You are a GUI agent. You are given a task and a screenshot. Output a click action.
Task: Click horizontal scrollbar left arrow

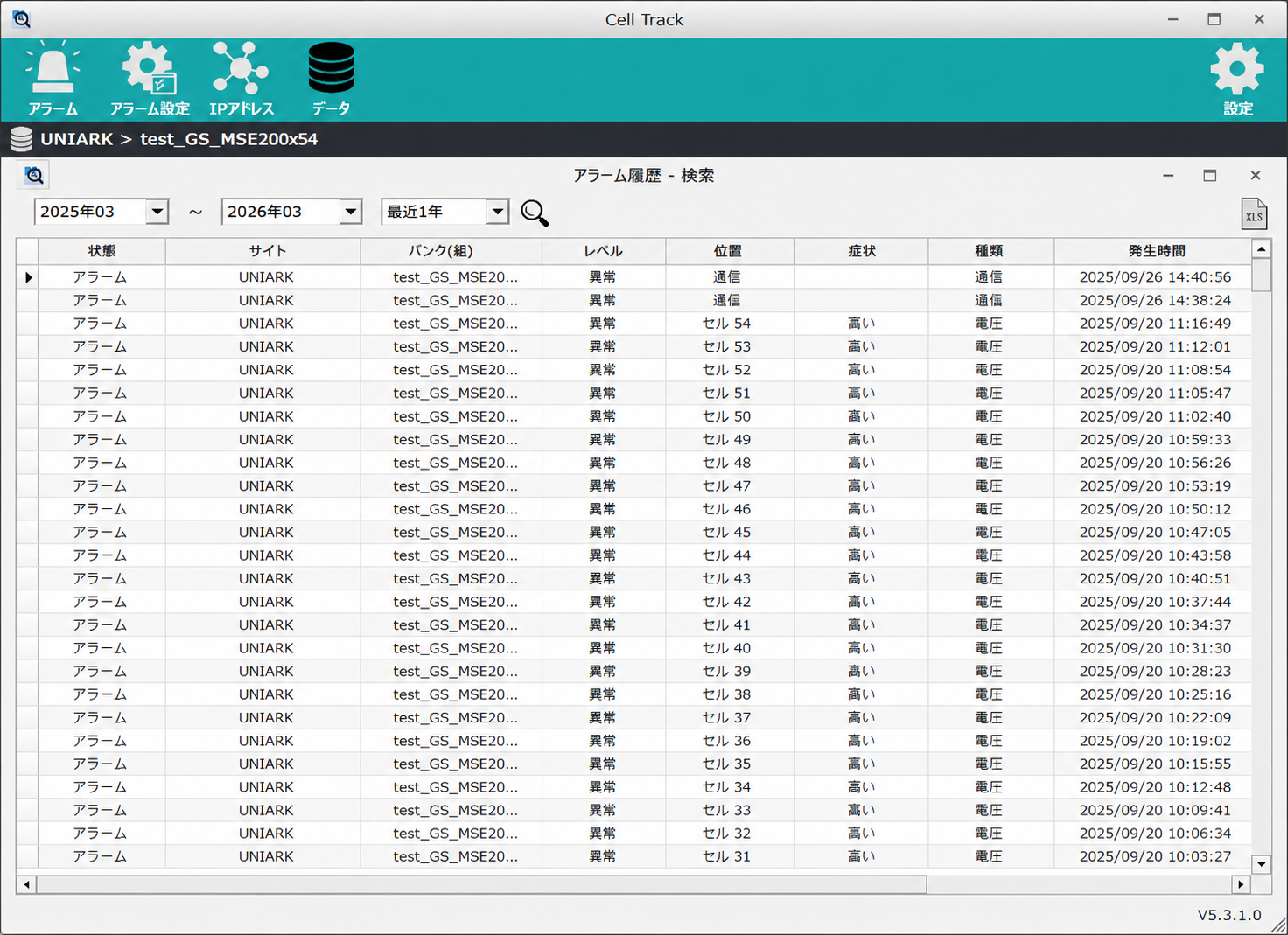(27, 884)
